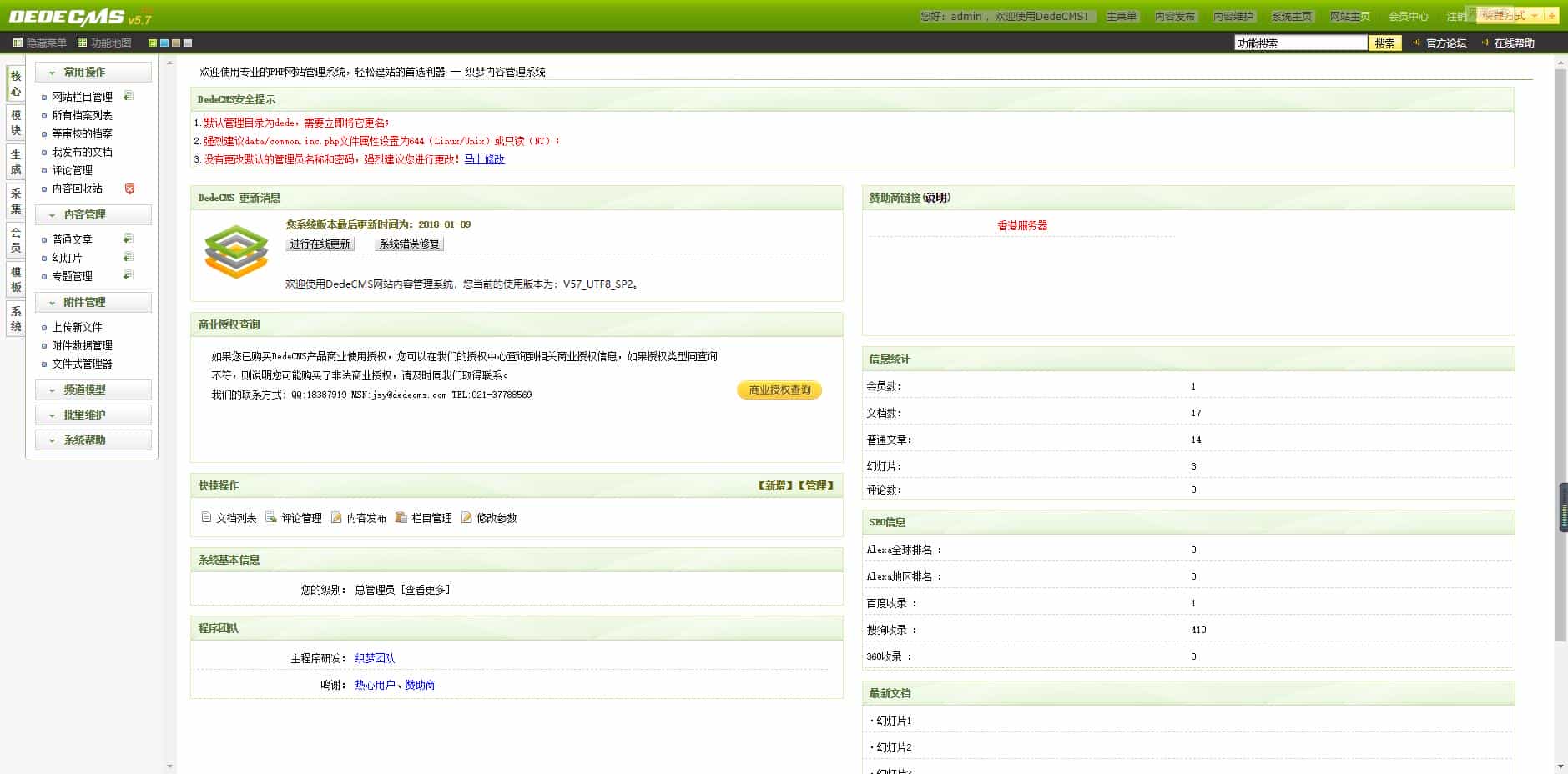The image size is (1568, 774).
Task: Click the speaker icon before 在线帮助
Action: [x=1485, y=43]
